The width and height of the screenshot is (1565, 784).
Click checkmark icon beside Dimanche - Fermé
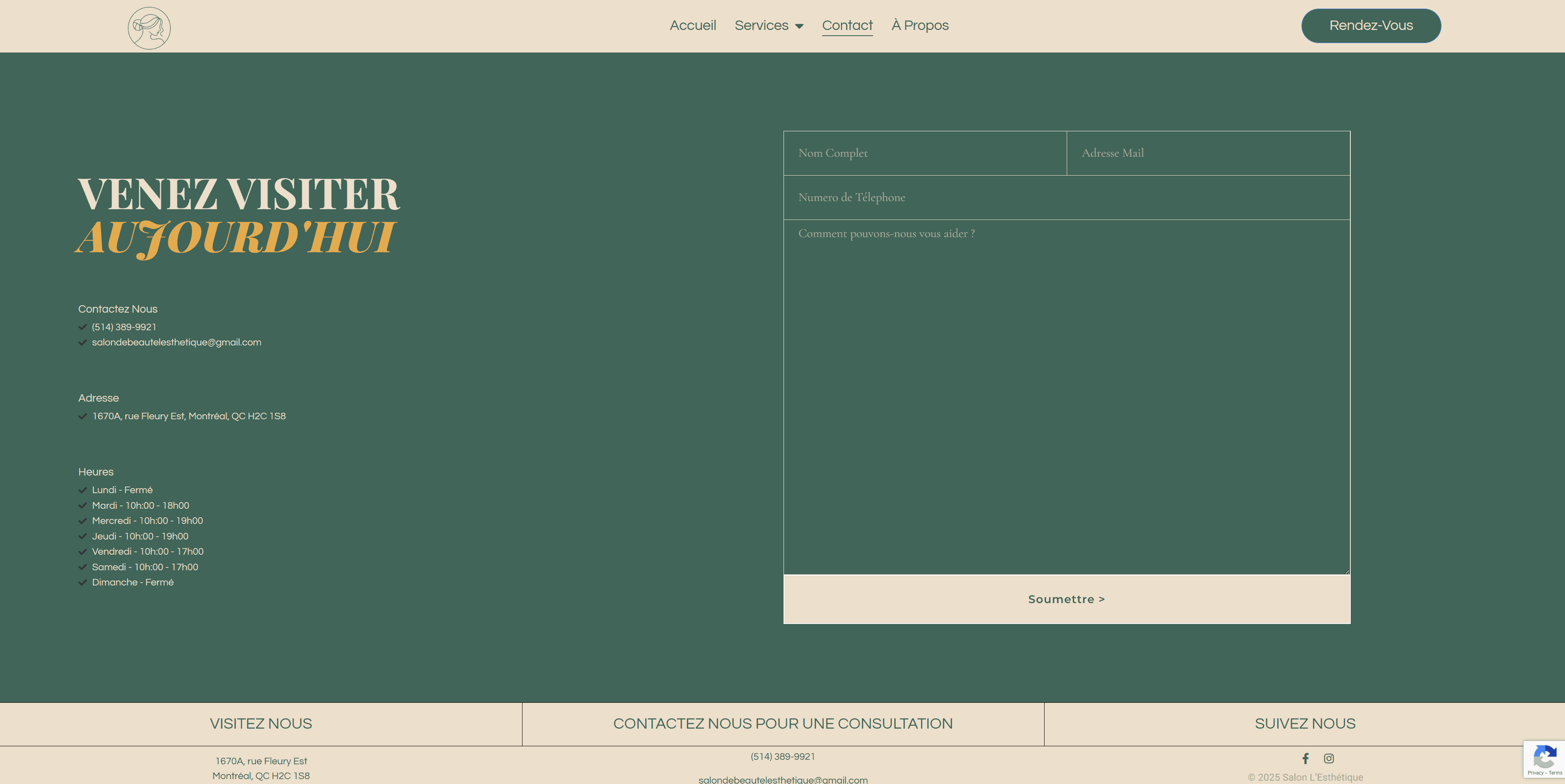coord(82,583)
